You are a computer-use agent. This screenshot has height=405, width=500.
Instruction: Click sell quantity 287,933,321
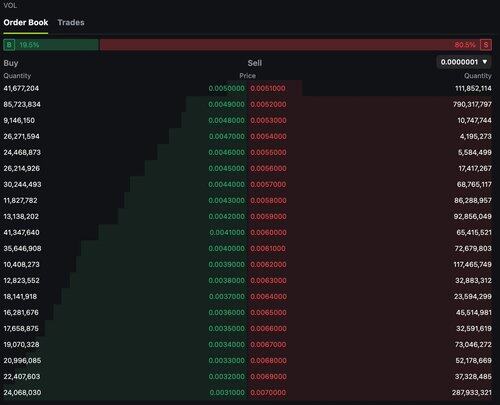click(x=472, y=392)
